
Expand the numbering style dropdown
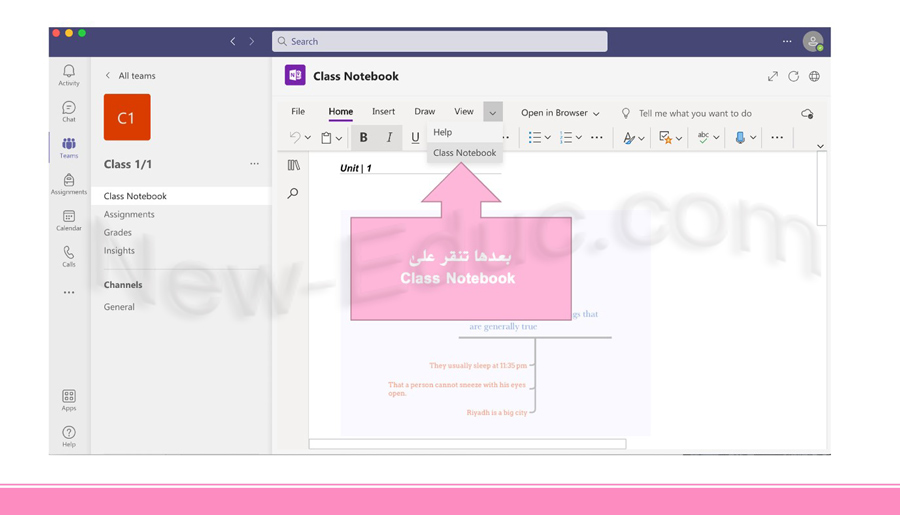click(x=579, y=138)
